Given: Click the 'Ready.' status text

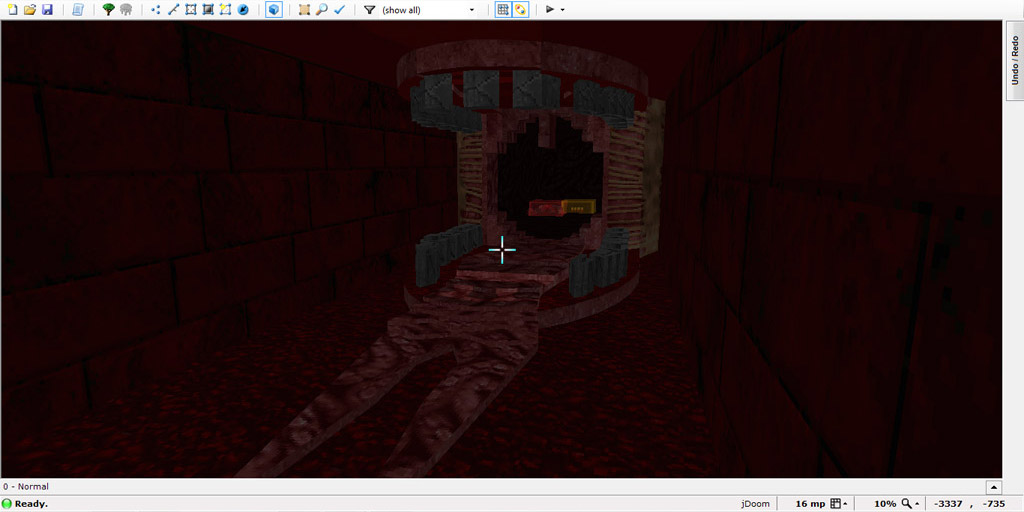Looking at the screenshot, I should [x=31, y=504].
